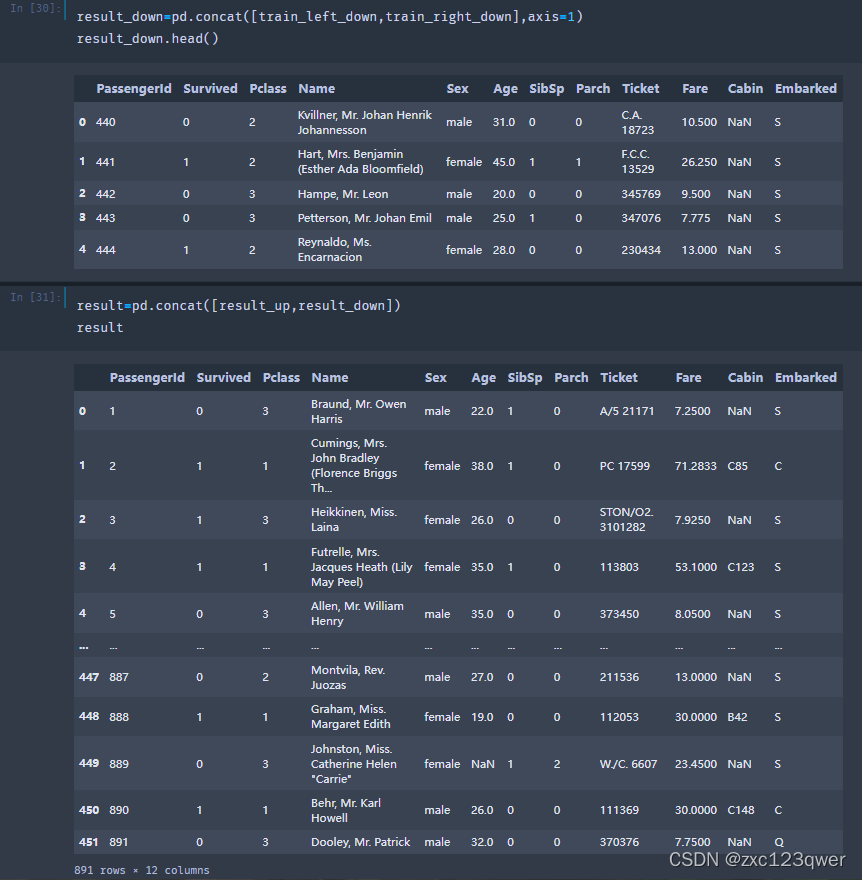Click fare value 23.4500
The image size is (862, 880).
click(696, 764)
